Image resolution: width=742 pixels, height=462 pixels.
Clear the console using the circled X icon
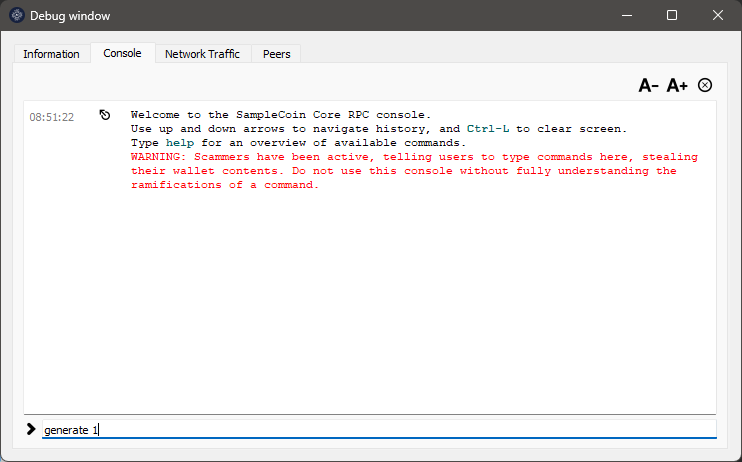coord(705,85)
